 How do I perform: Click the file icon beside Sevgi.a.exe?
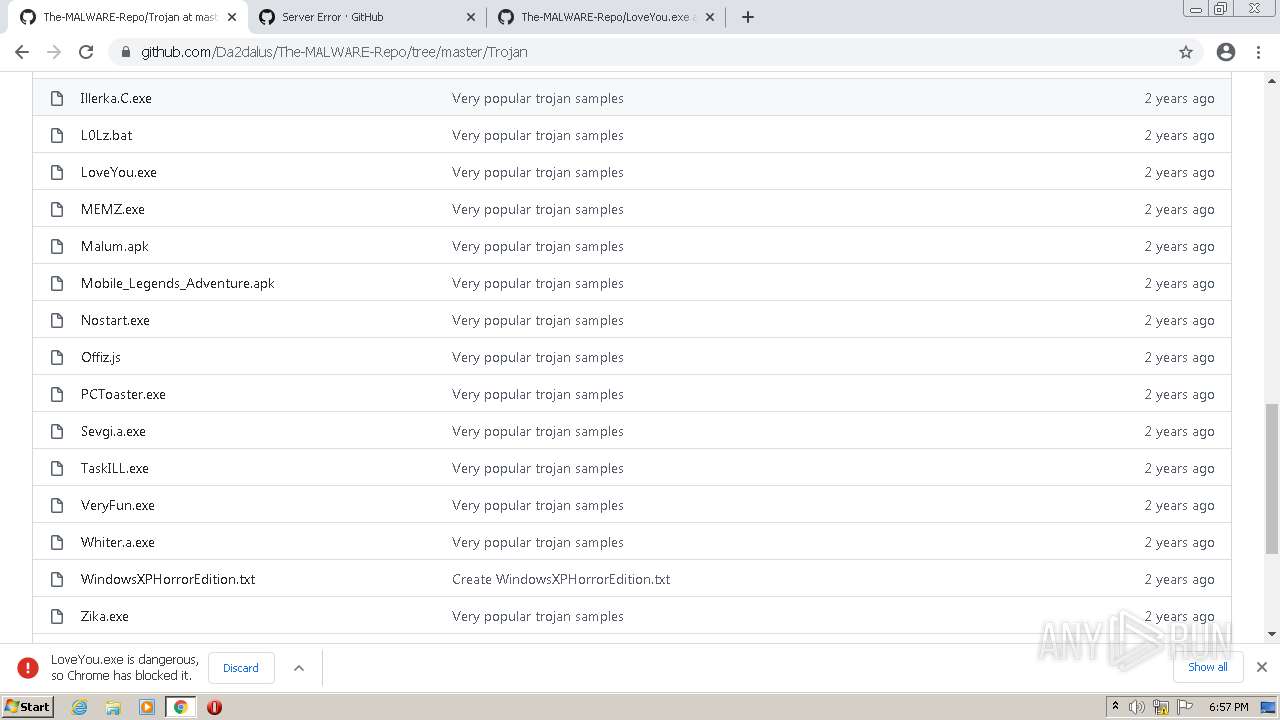pyautogui.click(x=58, y=431)
